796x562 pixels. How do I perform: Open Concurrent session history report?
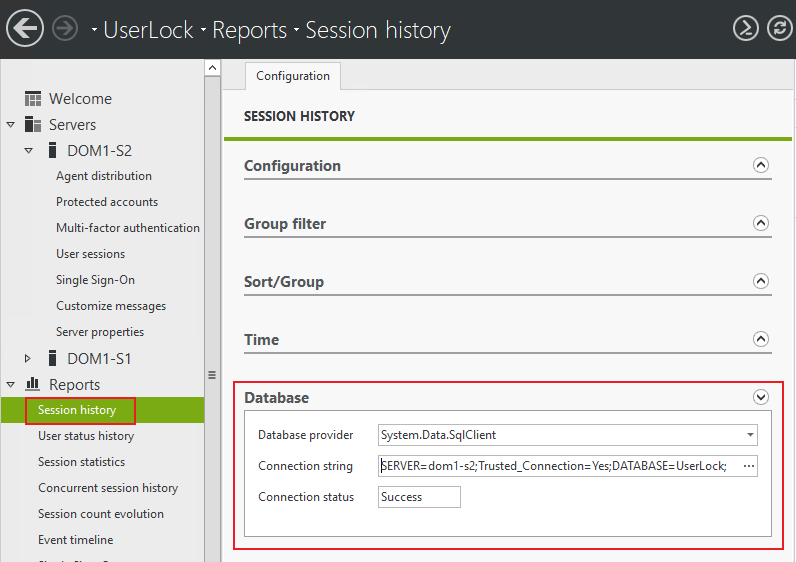tap(108, 487)
